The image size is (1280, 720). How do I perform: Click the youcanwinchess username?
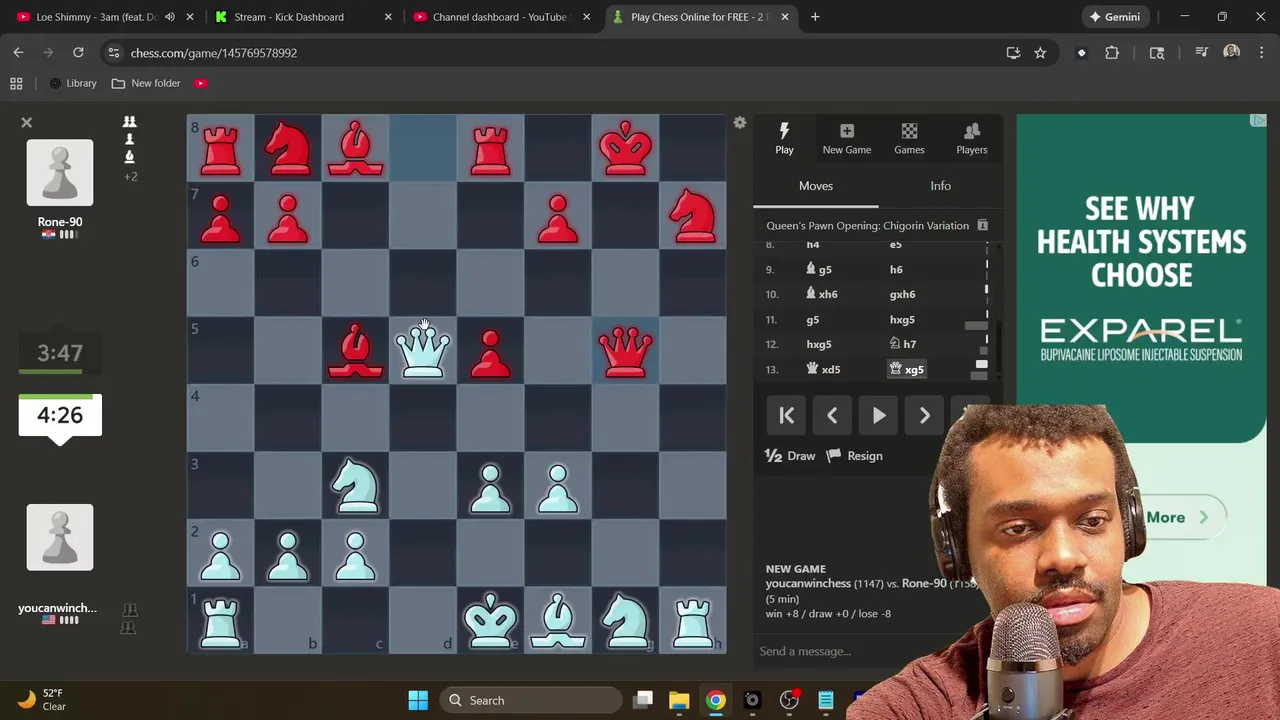[x=57, y=608]
